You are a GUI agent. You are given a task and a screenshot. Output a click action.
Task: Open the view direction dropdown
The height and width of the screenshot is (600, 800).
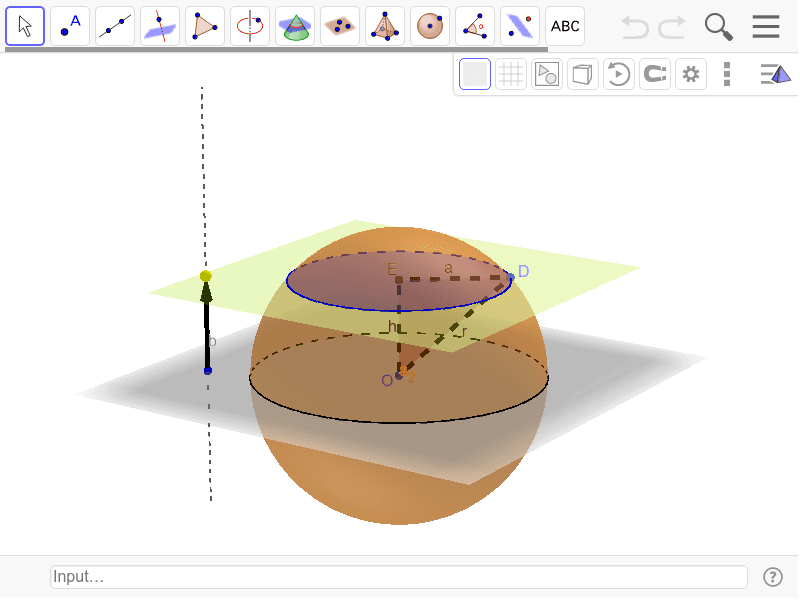[775, 74]
